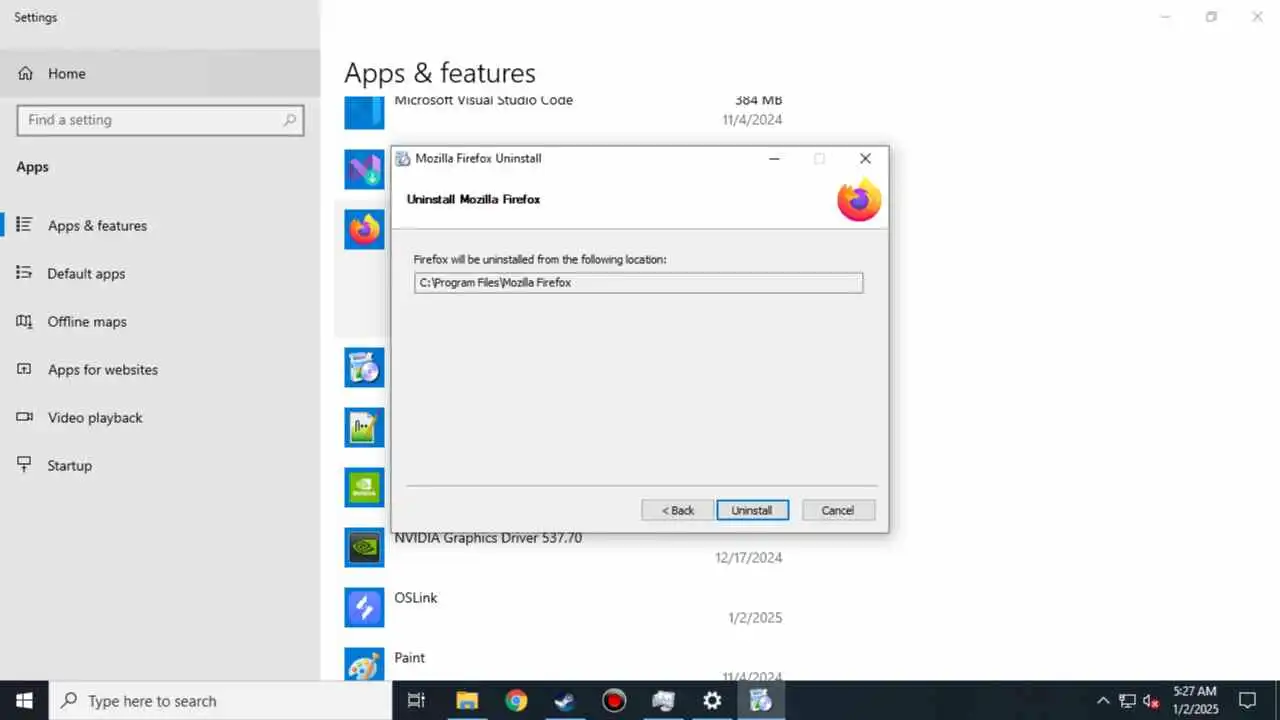Click the green NVIDIA app icon above Graphics Driver

click(364, 487)
